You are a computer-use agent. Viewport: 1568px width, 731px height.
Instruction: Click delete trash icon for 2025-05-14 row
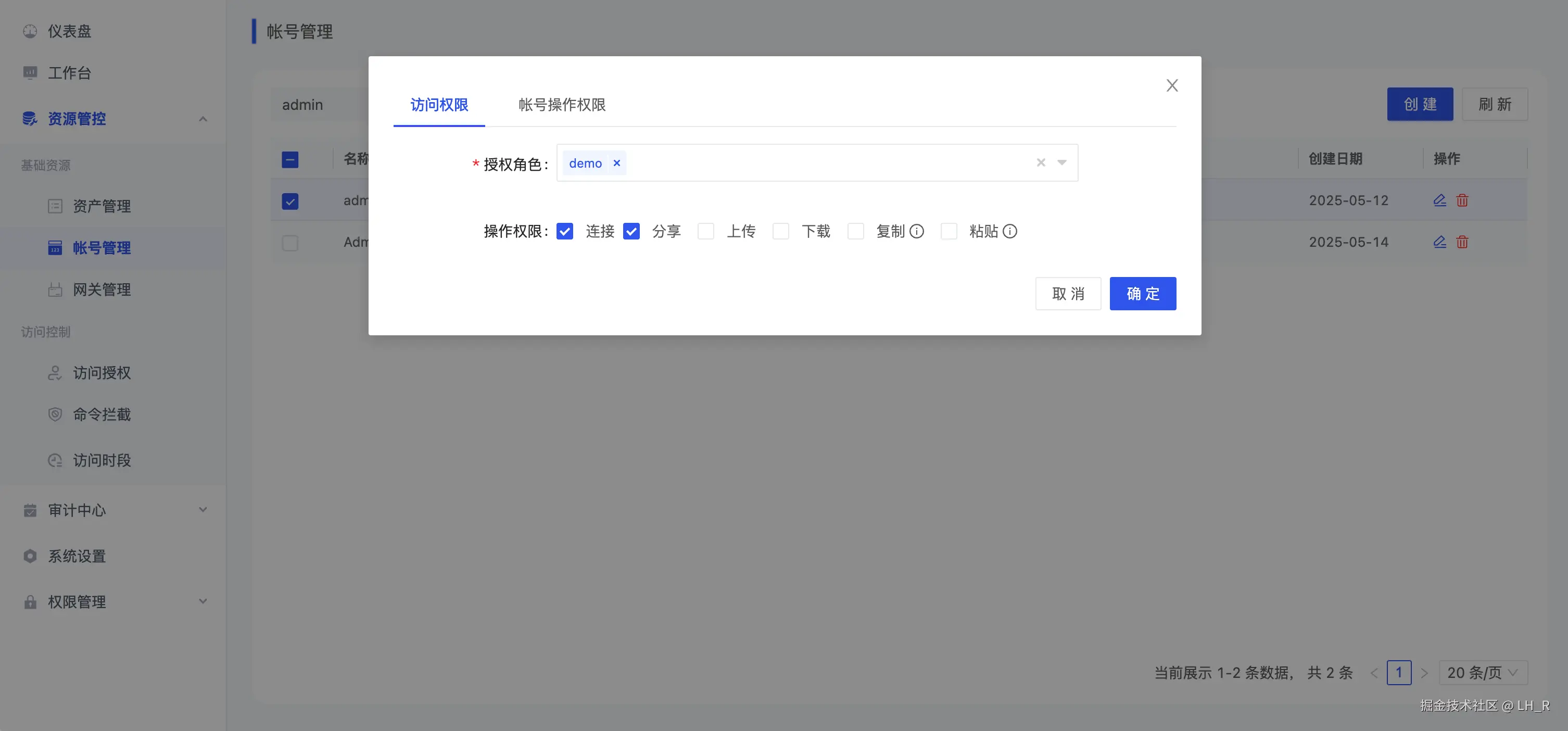pyautogui.click(x=1461, y=242)
